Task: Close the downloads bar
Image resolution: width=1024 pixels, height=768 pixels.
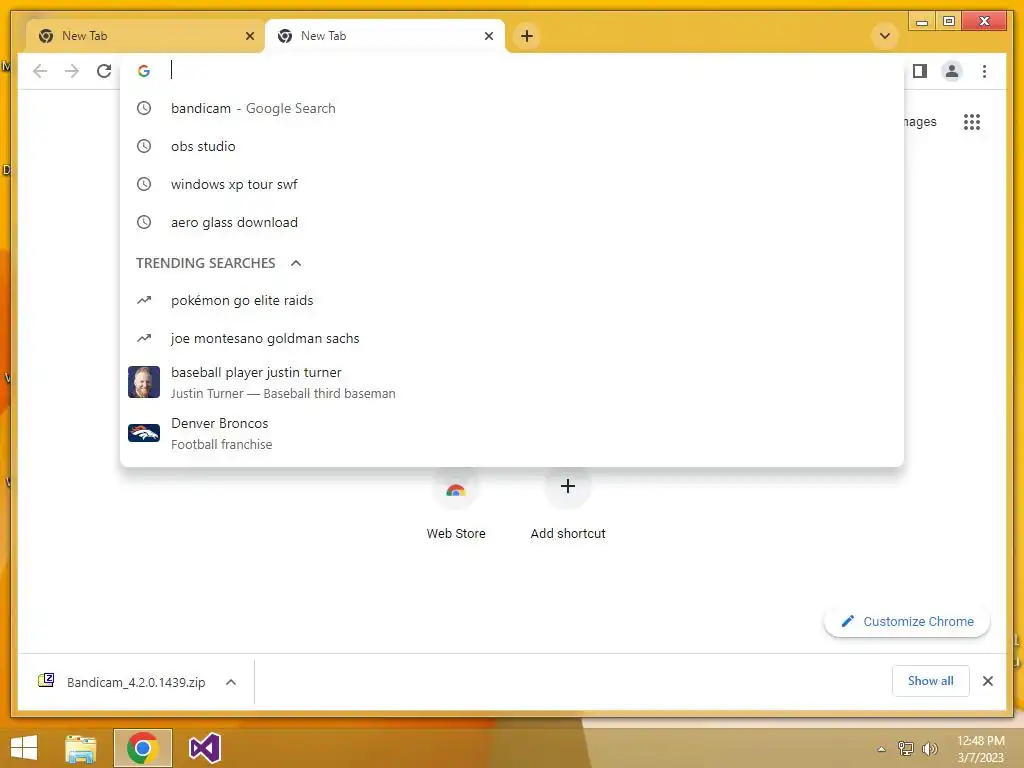Action: coord(987,681)
